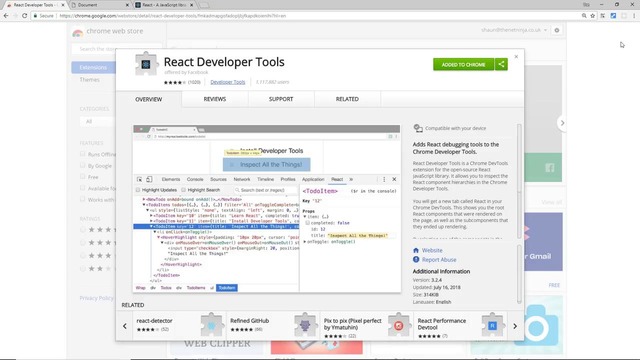Image resolution: width=640 pixels, height=360 pixels.
Task: Click the green share button
Action: [x=501, y=64]
